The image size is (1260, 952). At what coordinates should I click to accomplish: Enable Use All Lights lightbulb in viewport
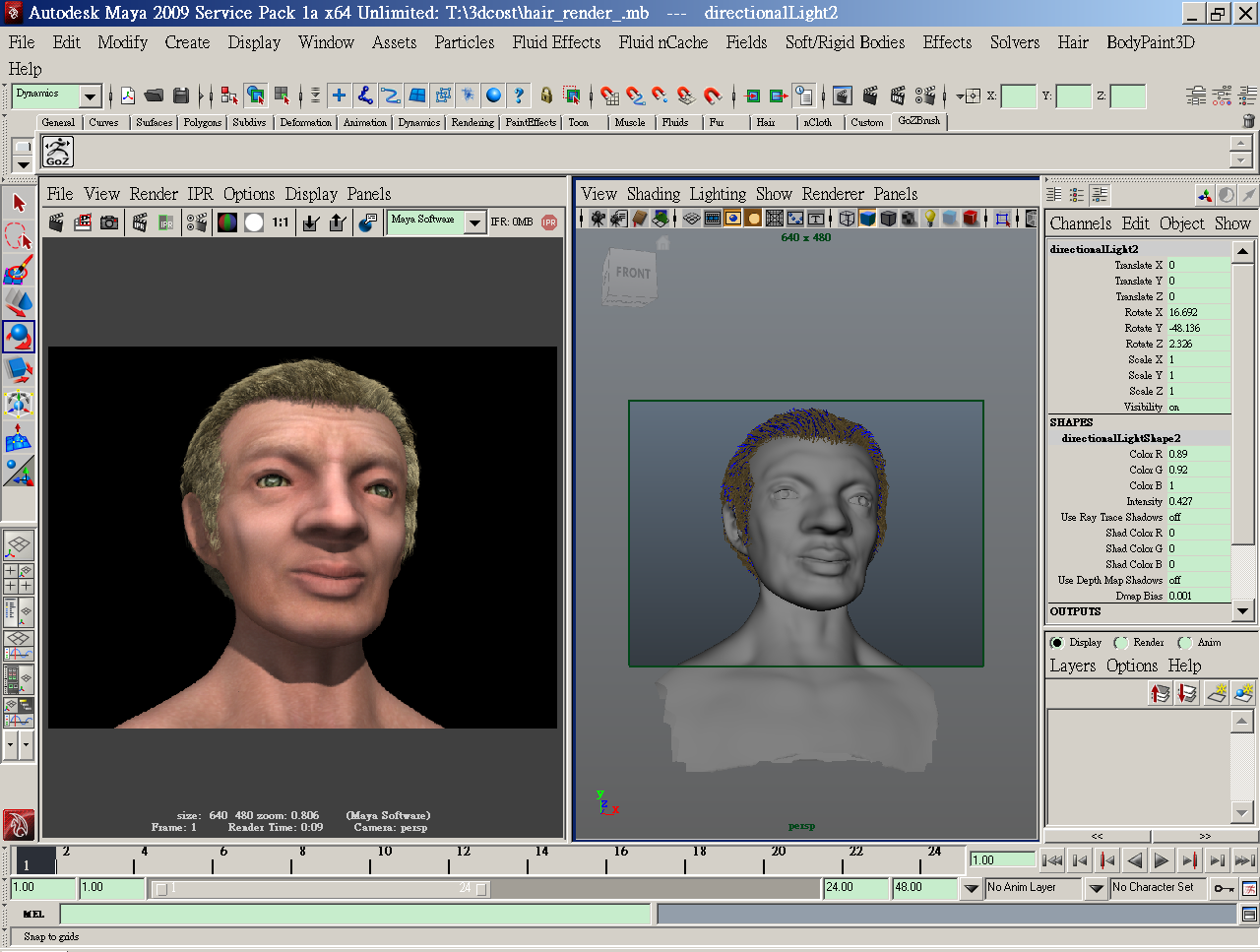(929, 219)
